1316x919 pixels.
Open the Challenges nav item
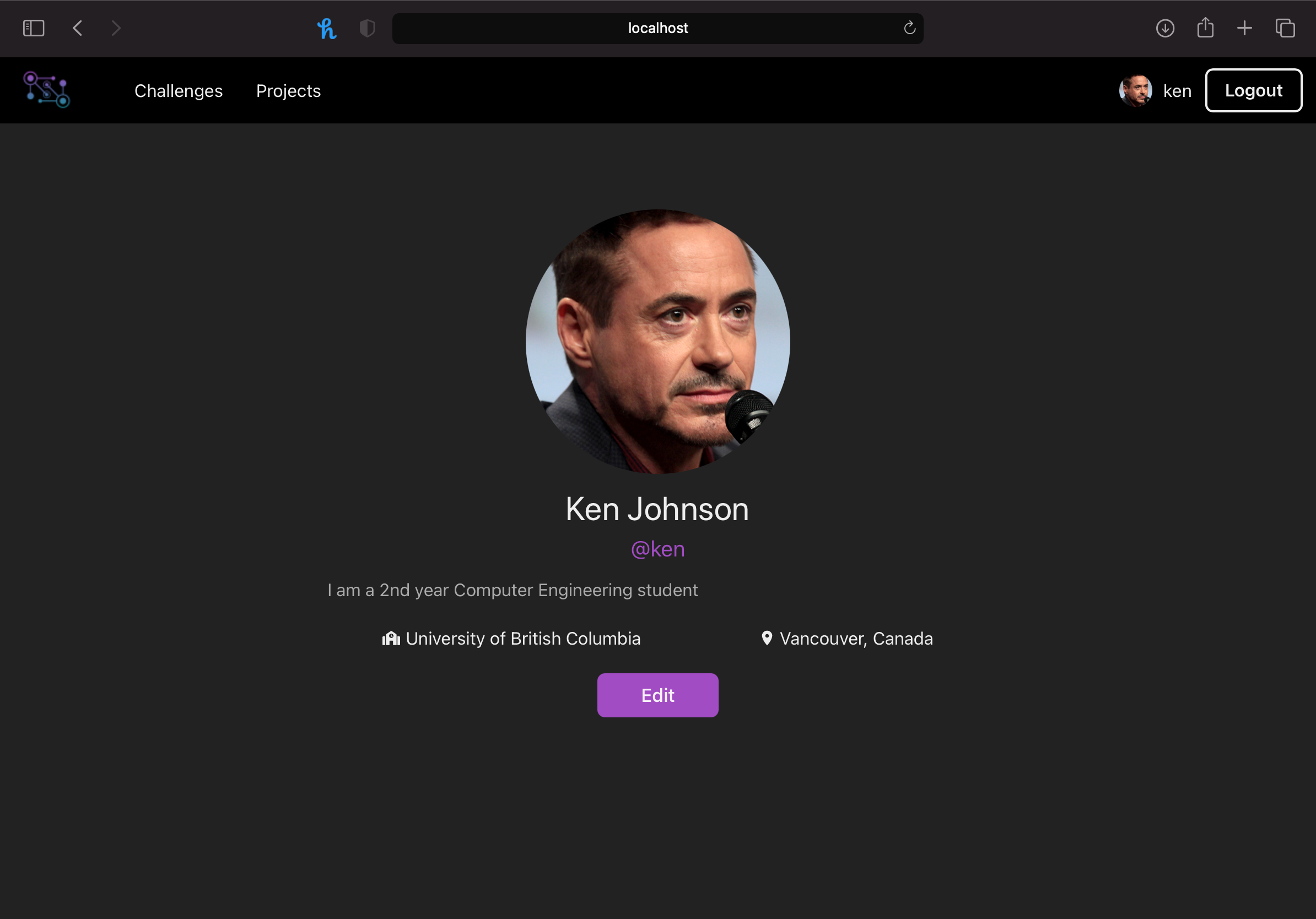pos(178,90)
